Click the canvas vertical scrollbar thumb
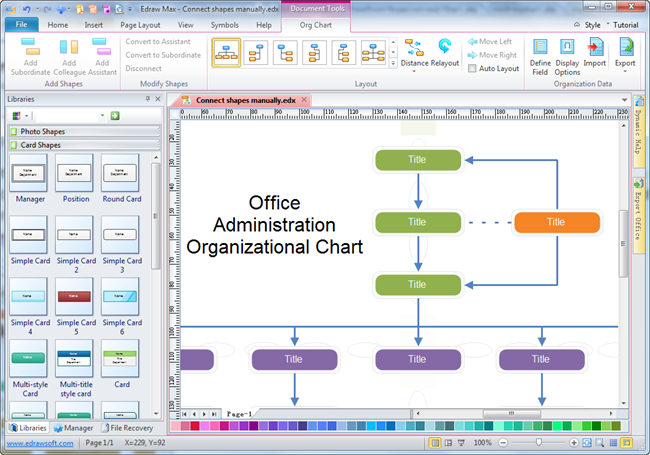Image resolution: width=650 pixels, height=455 pixels. coord(623,244)
